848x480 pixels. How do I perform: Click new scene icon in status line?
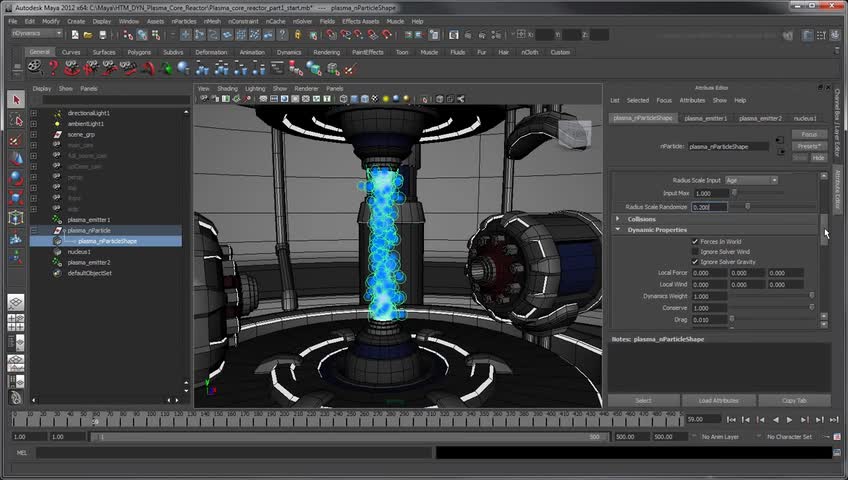pos(75,35)
